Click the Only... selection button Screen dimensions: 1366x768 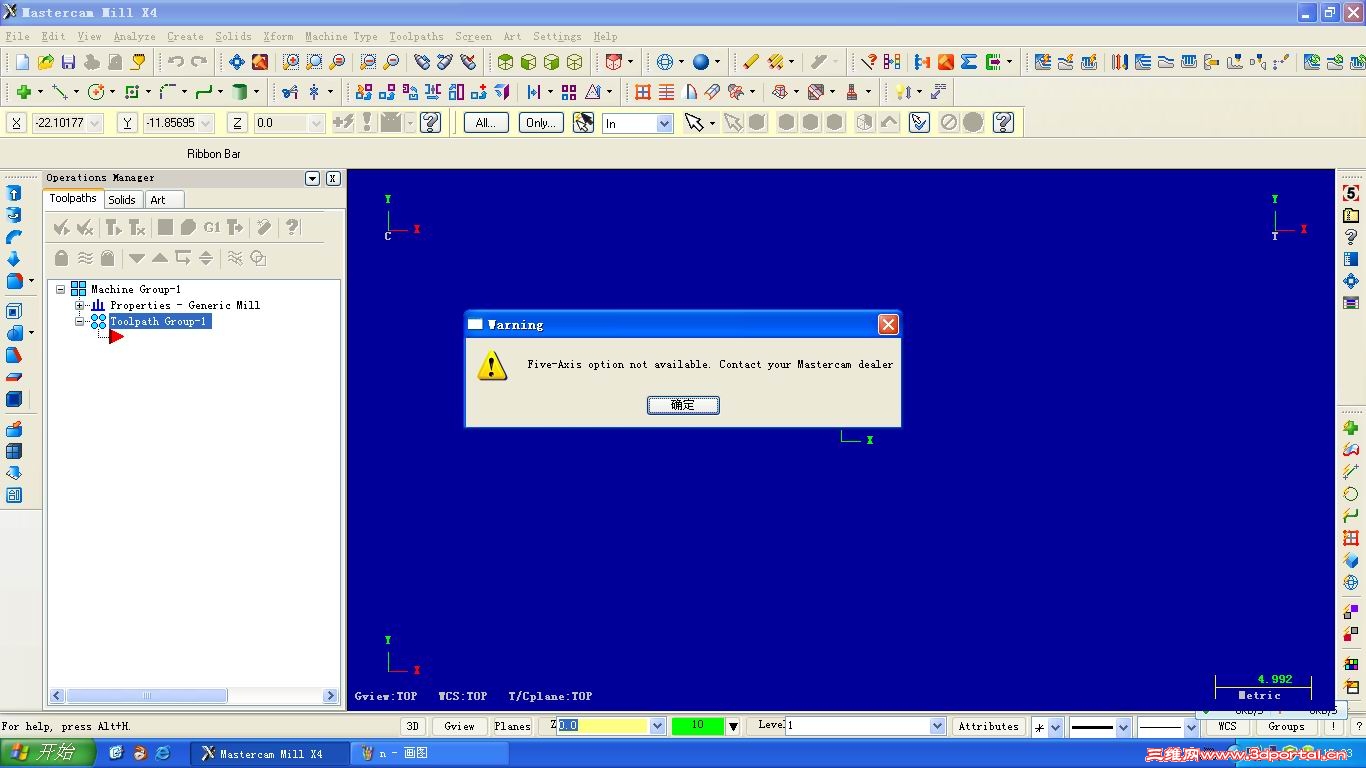[541, 123]
